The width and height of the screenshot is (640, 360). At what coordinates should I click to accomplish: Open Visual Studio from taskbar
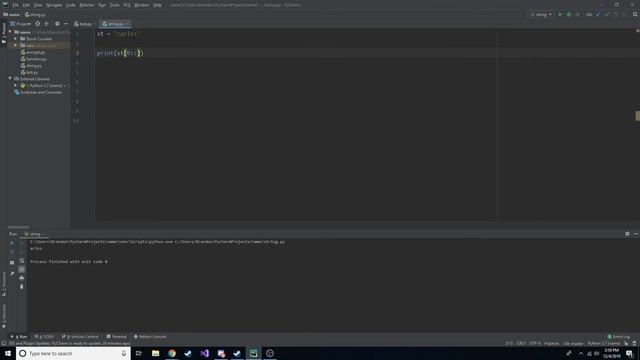[204, 353]
